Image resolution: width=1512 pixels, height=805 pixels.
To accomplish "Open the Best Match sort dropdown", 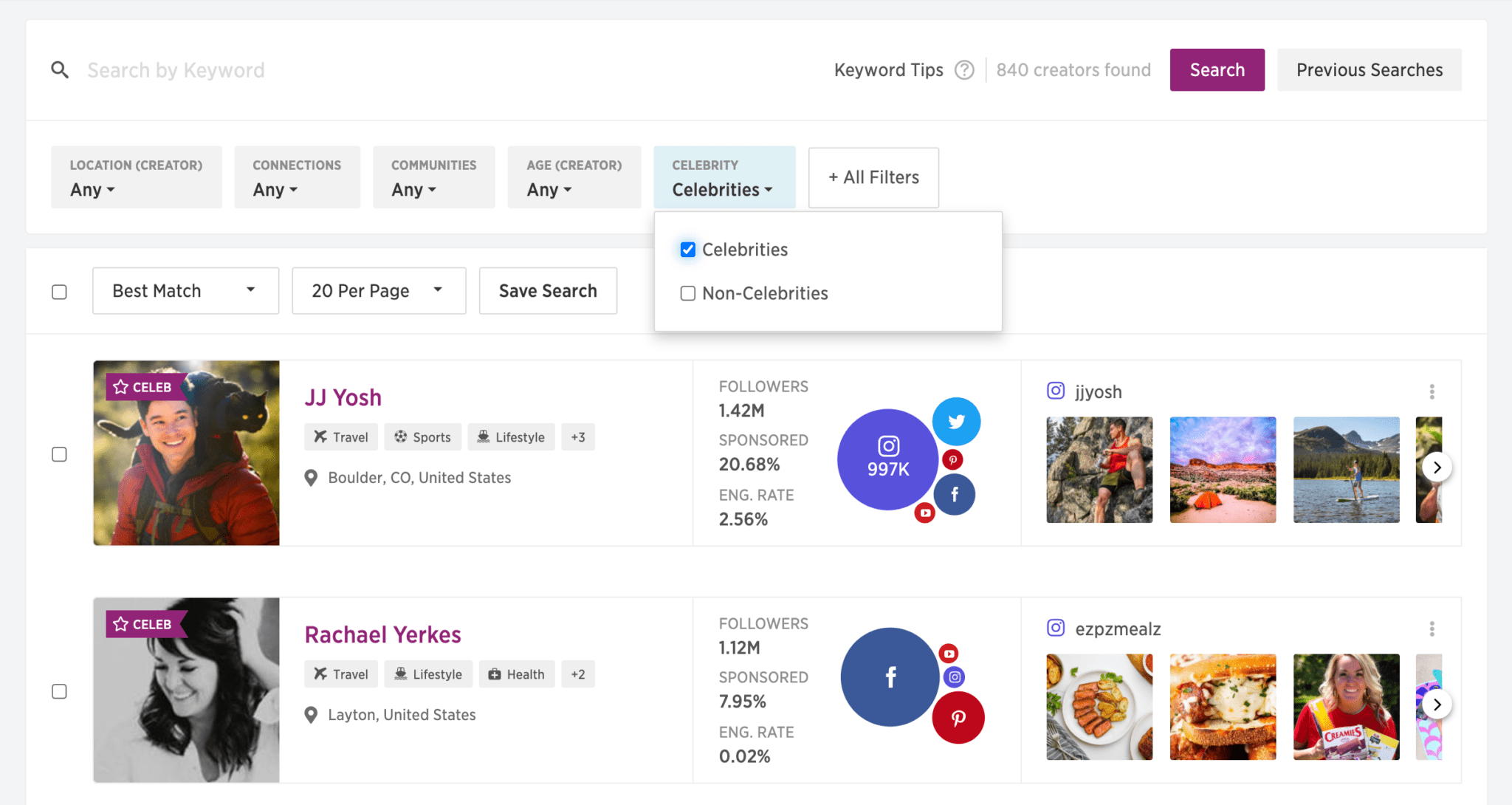I will [185, 291].
